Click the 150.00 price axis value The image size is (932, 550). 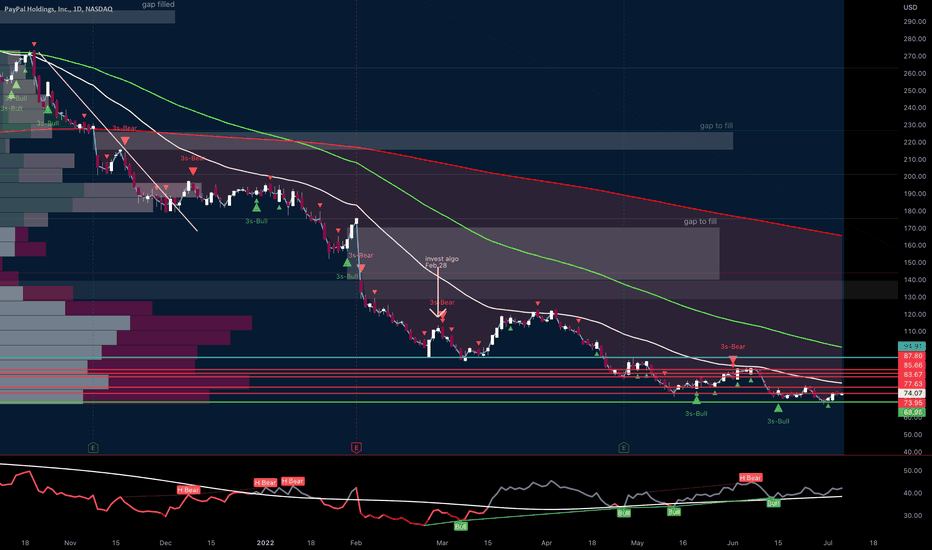915,262
